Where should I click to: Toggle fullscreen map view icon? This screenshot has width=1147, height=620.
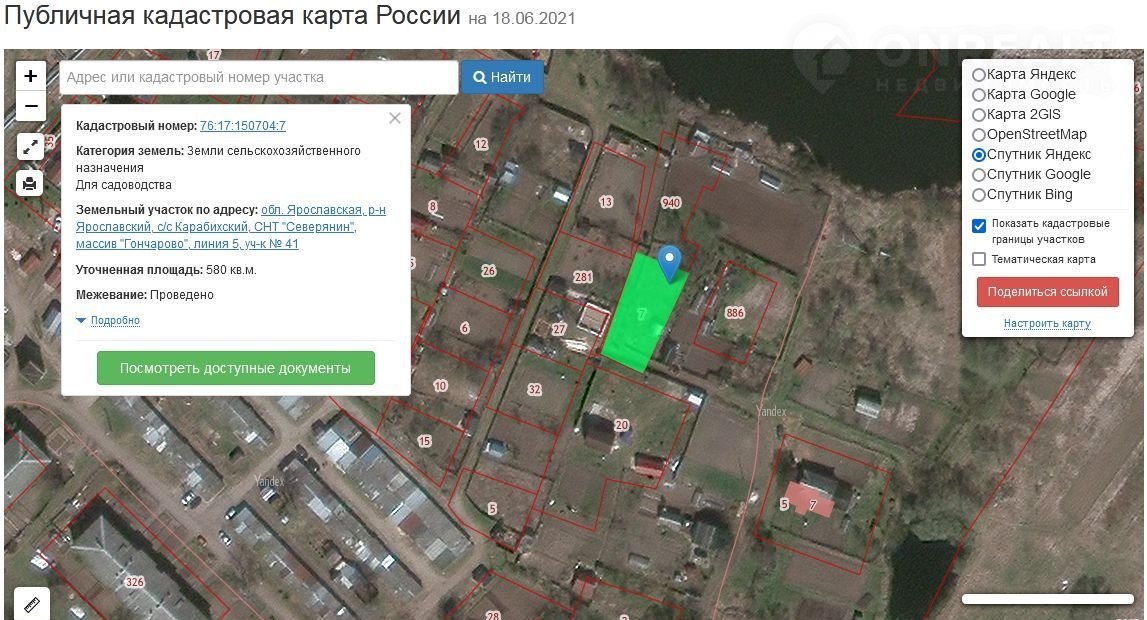(30, 147)
